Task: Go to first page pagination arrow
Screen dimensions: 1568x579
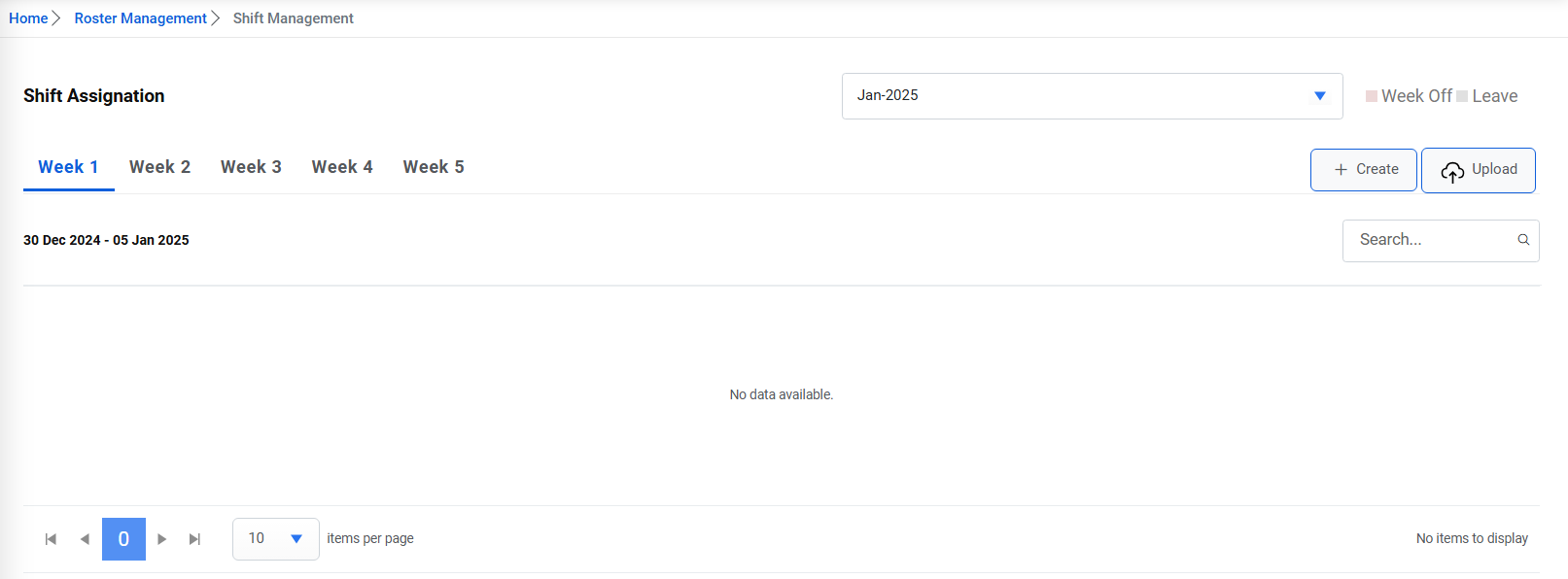Action: pos(51,539)
